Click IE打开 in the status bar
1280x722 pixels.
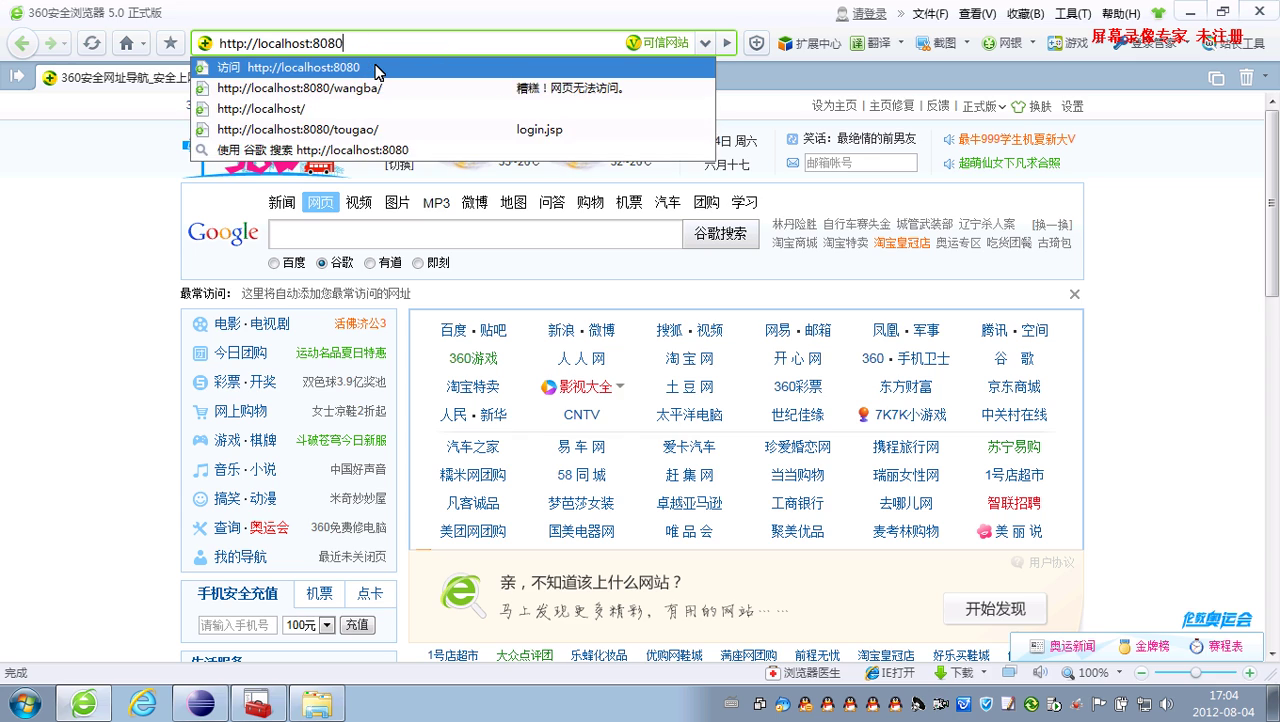click(888, 673)
